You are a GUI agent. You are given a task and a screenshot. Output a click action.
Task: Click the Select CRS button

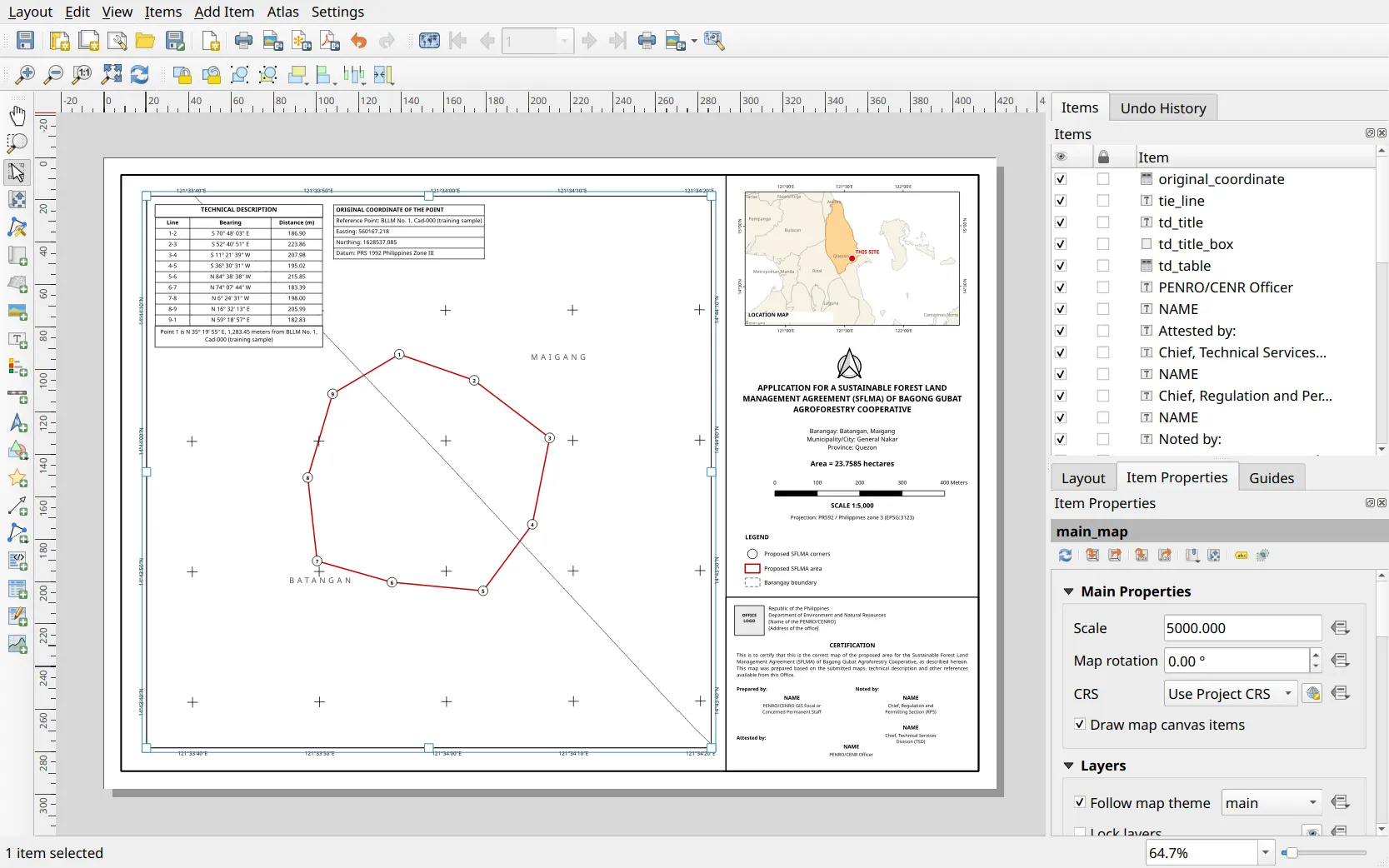pos(1312,694)
